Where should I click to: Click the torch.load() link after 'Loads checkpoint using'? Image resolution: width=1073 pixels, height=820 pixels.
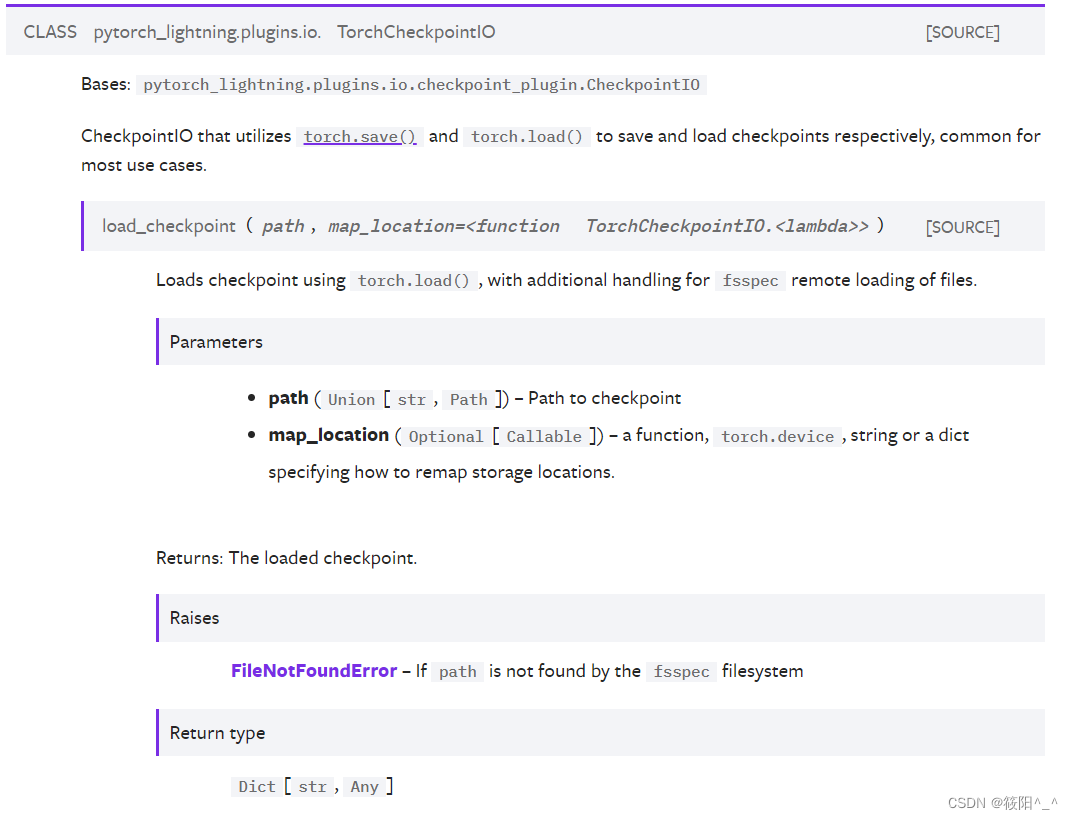pyautogui.click(x=414, y=280)
